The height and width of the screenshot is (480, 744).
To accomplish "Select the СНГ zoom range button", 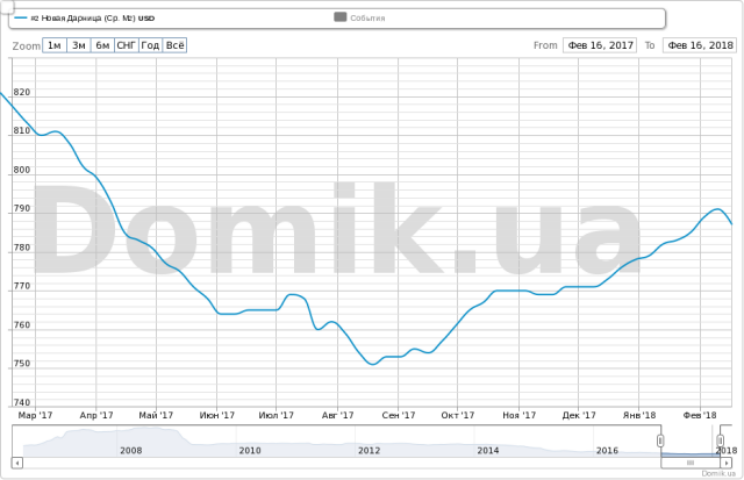I will tap(127, 46).
